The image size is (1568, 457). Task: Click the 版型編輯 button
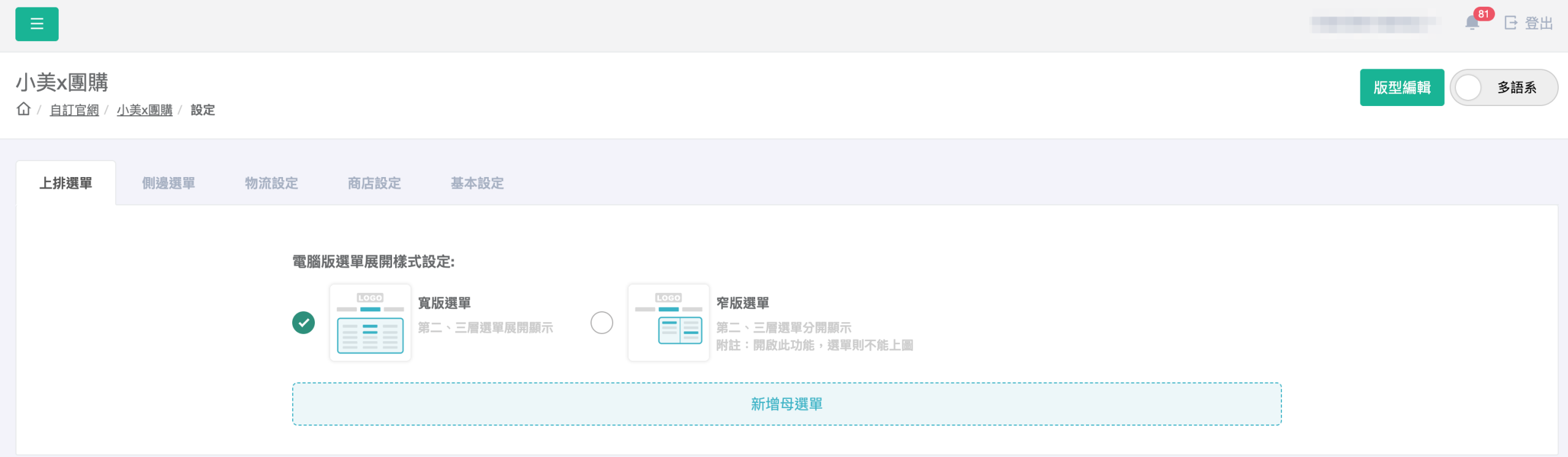point(1401,88)
